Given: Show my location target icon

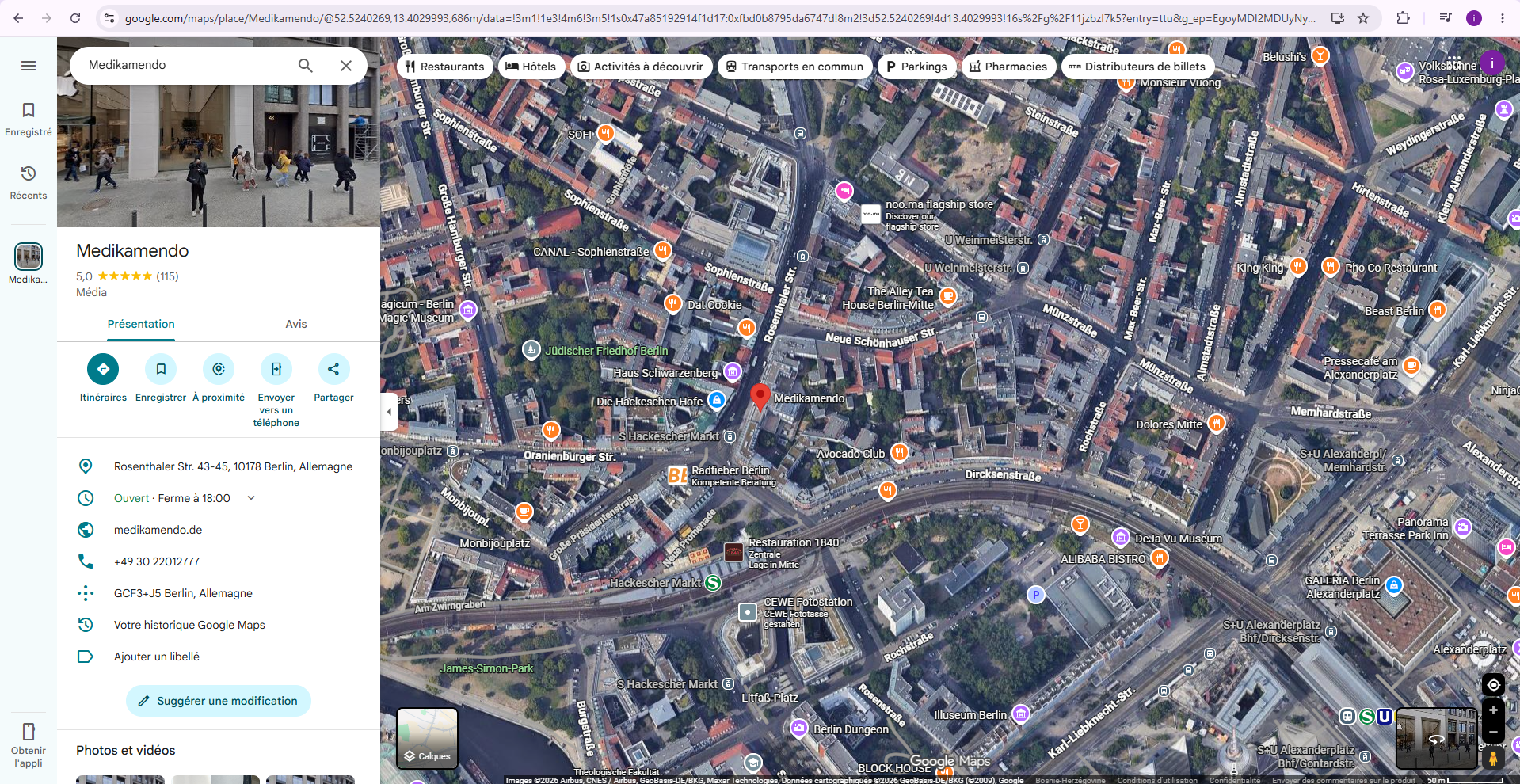Looking at the screenshot, I should point(1493,685).
